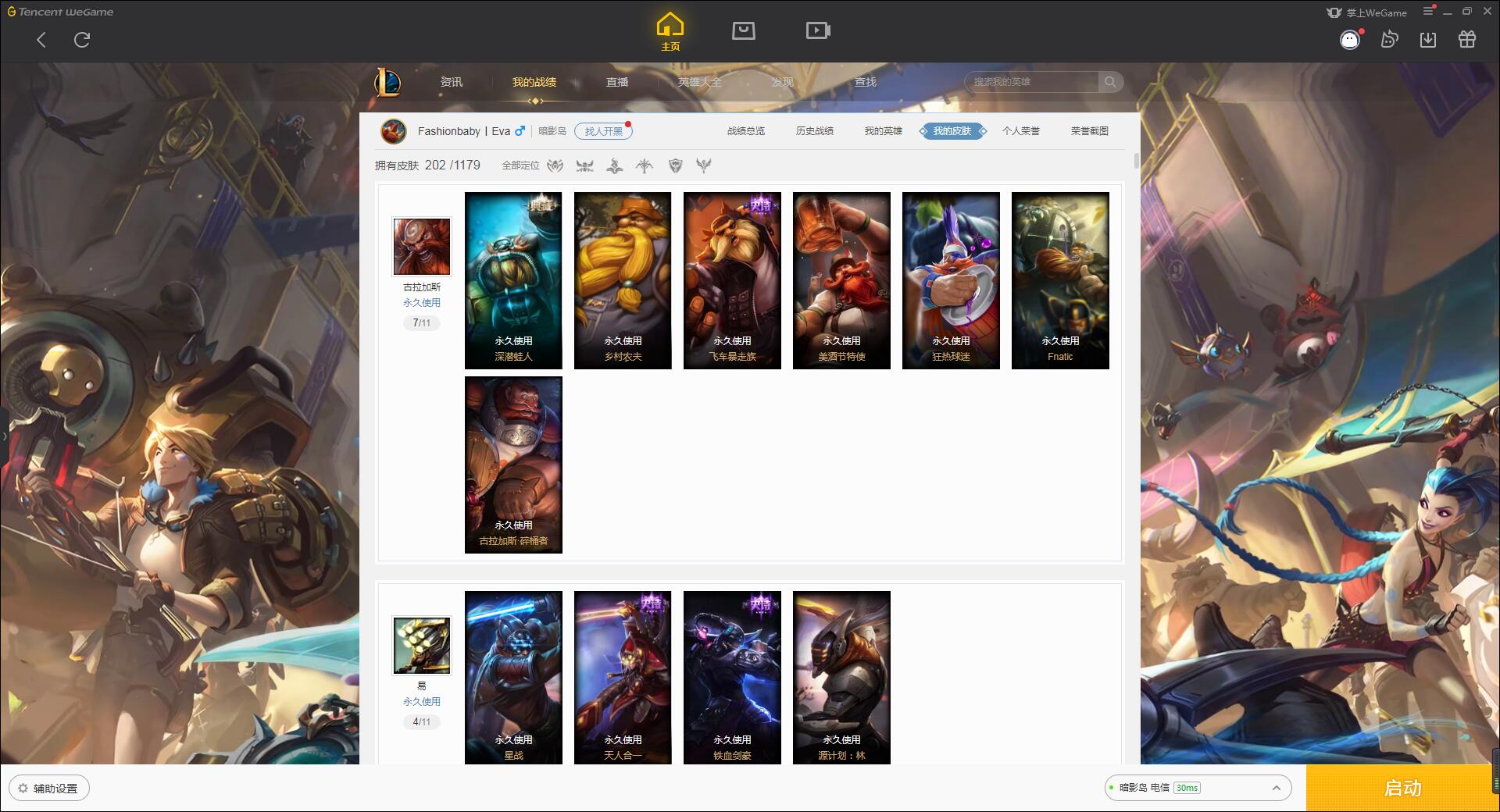The width and height of the screenshot is (1500, 812).
Task: Open the 历史战绩 sub-tab
Action: point(815,131)
